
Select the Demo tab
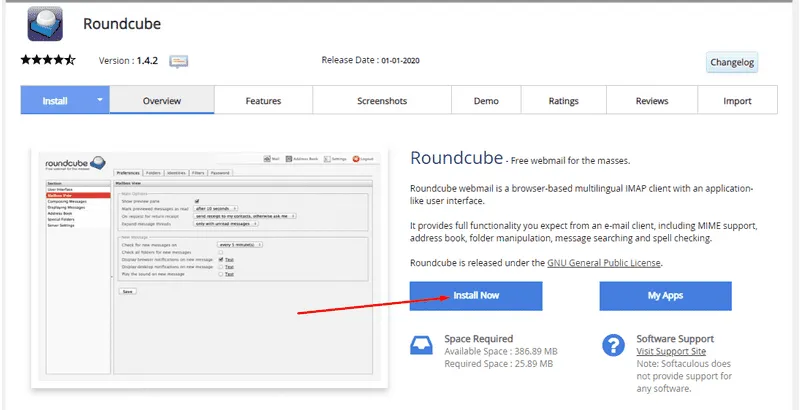pyautogui.click(x=486, y=101)
